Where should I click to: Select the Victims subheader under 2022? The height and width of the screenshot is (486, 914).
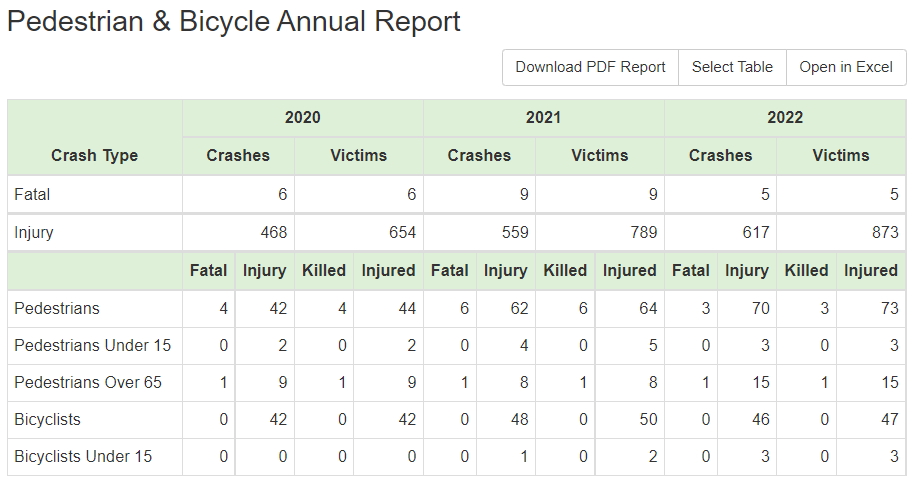(841, 155)
